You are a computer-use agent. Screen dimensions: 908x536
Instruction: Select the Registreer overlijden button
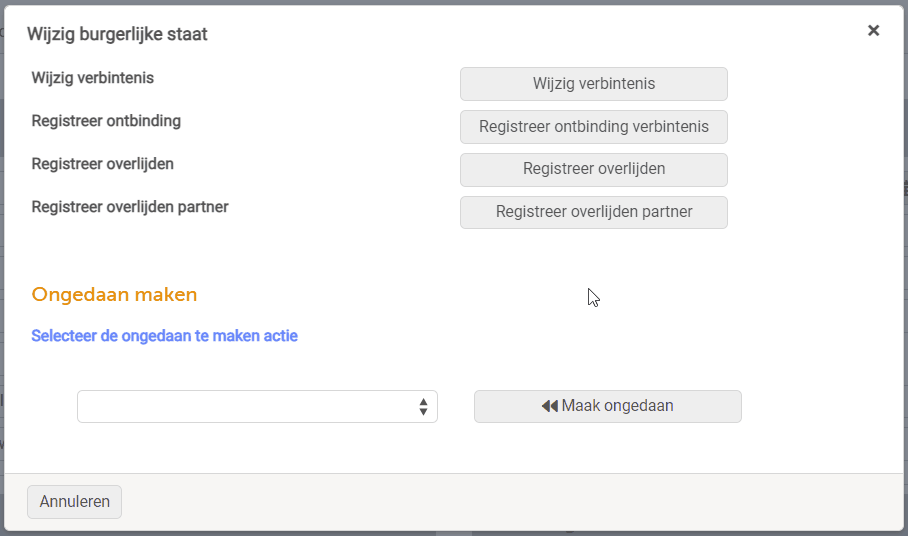[594, 170]
